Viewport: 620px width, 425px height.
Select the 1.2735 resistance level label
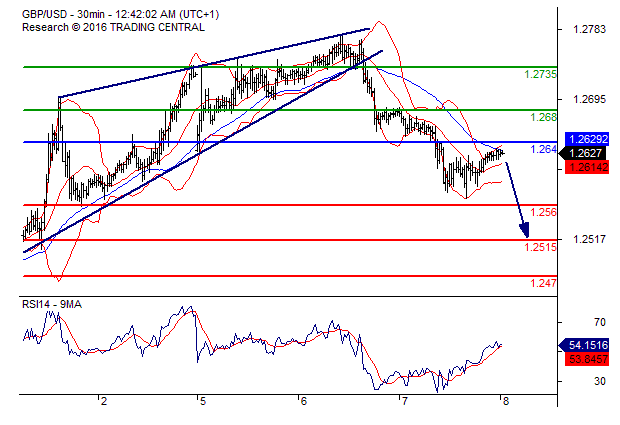(540, 74)
